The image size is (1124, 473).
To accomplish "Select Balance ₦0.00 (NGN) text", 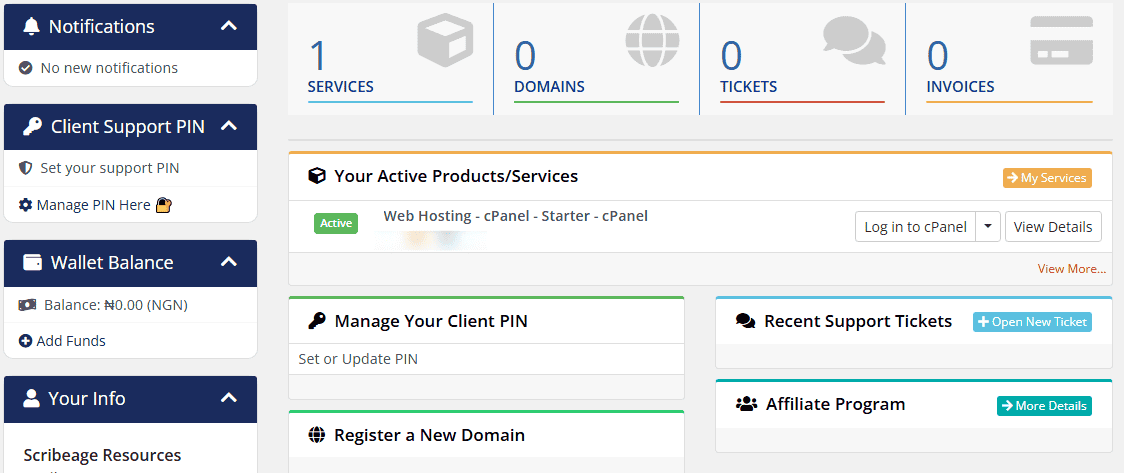I will (116, 305).
